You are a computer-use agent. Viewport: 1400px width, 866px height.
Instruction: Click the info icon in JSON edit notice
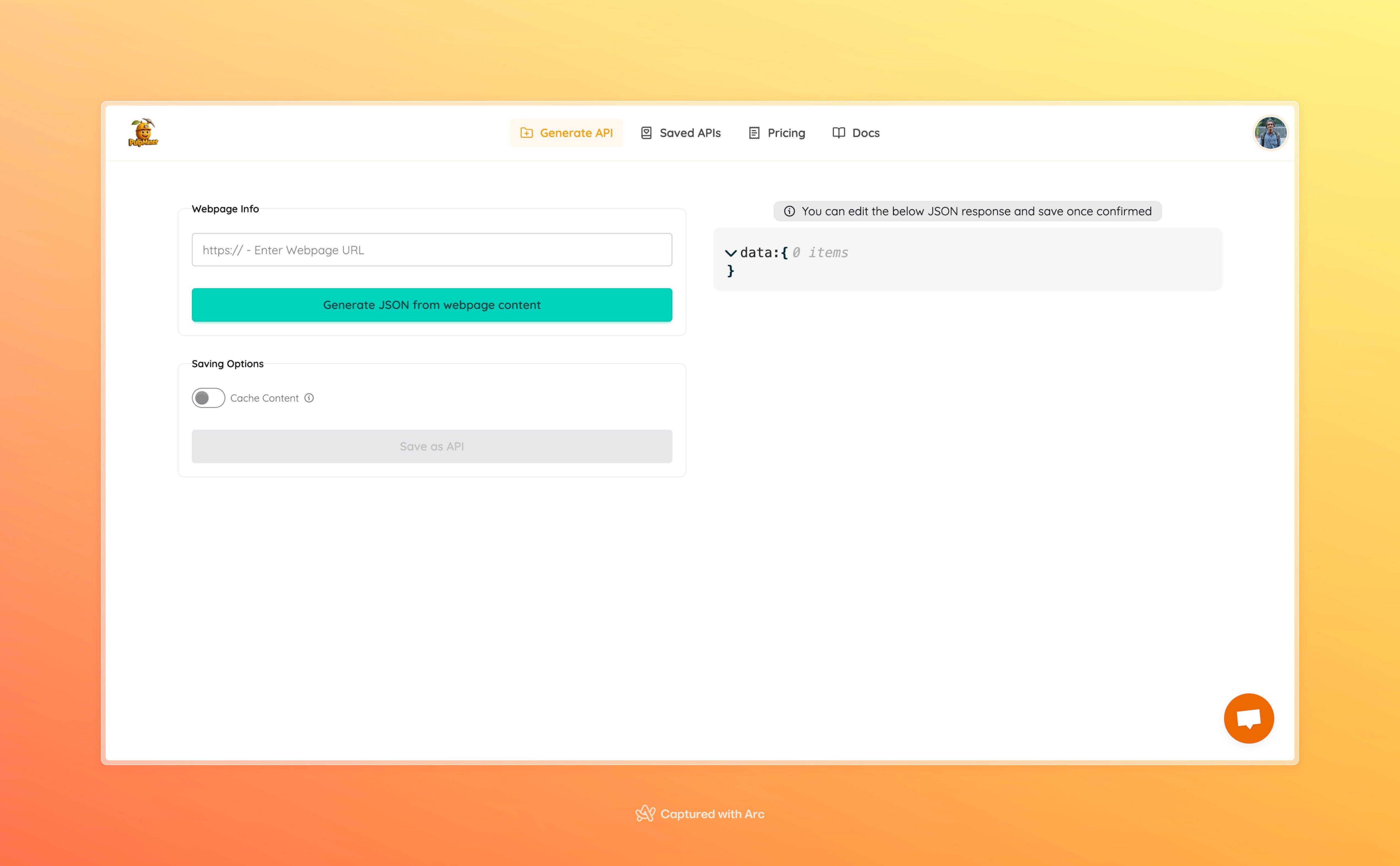(789, 211)
